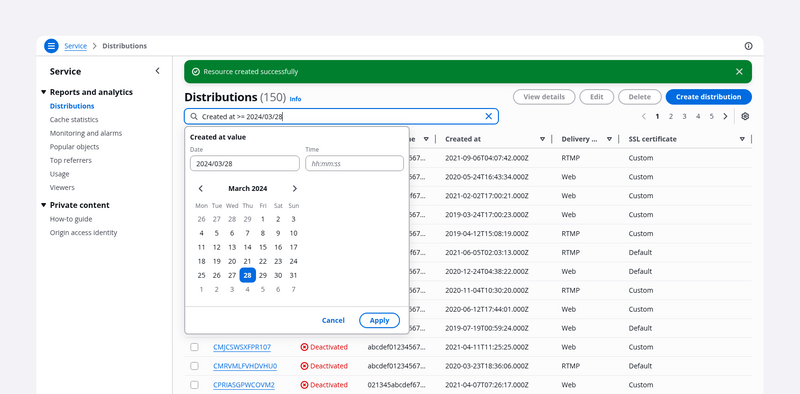
Task: Click the info circle icon at top right
Action: [748, 46]
